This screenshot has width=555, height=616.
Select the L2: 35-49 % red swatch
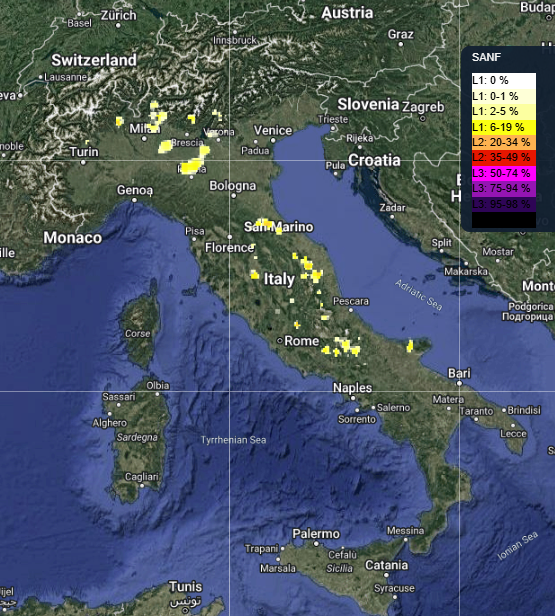tap(504, 158)
